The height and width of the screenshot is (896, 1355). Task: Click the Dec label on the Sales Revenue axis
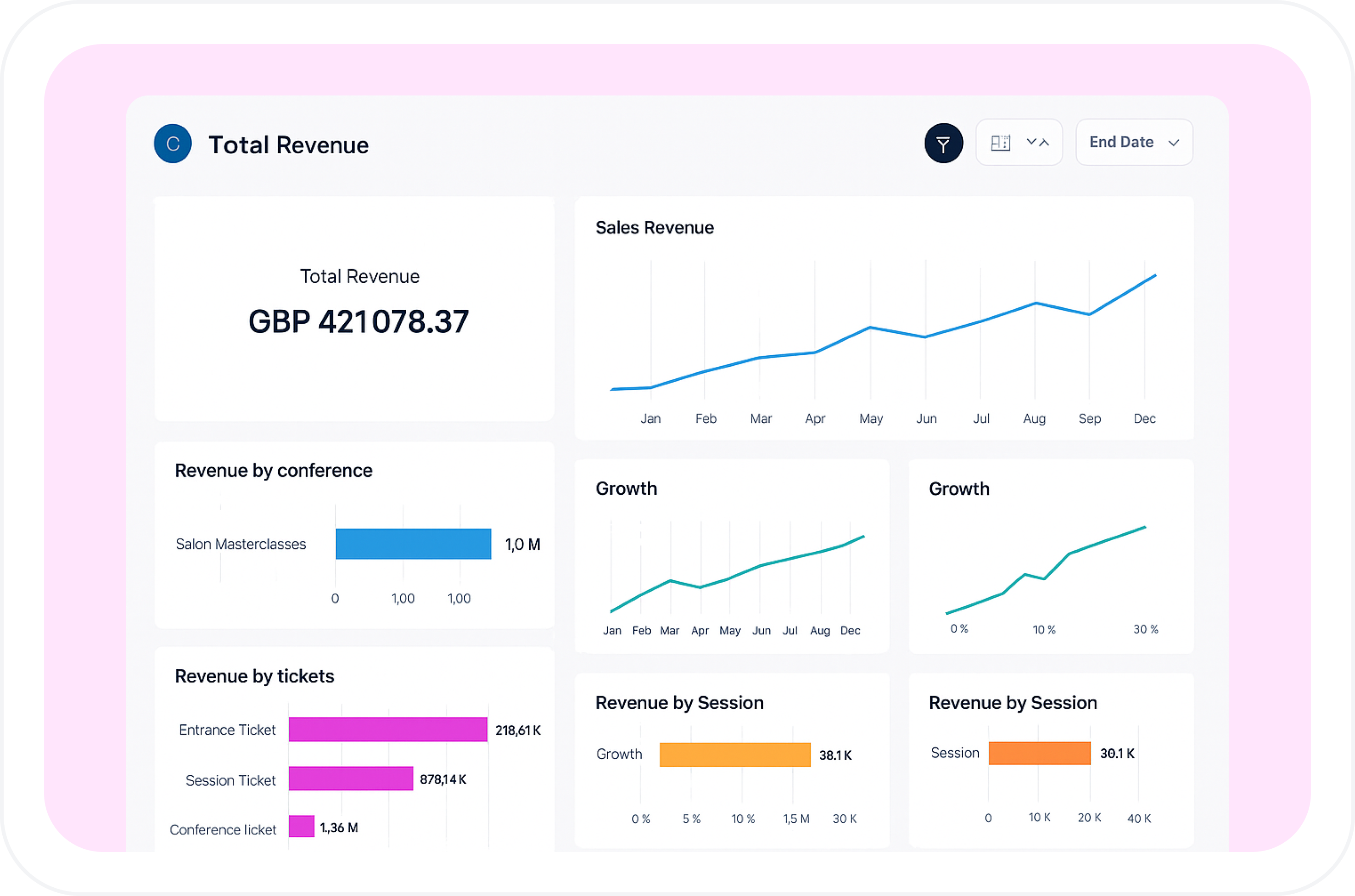1144,418
